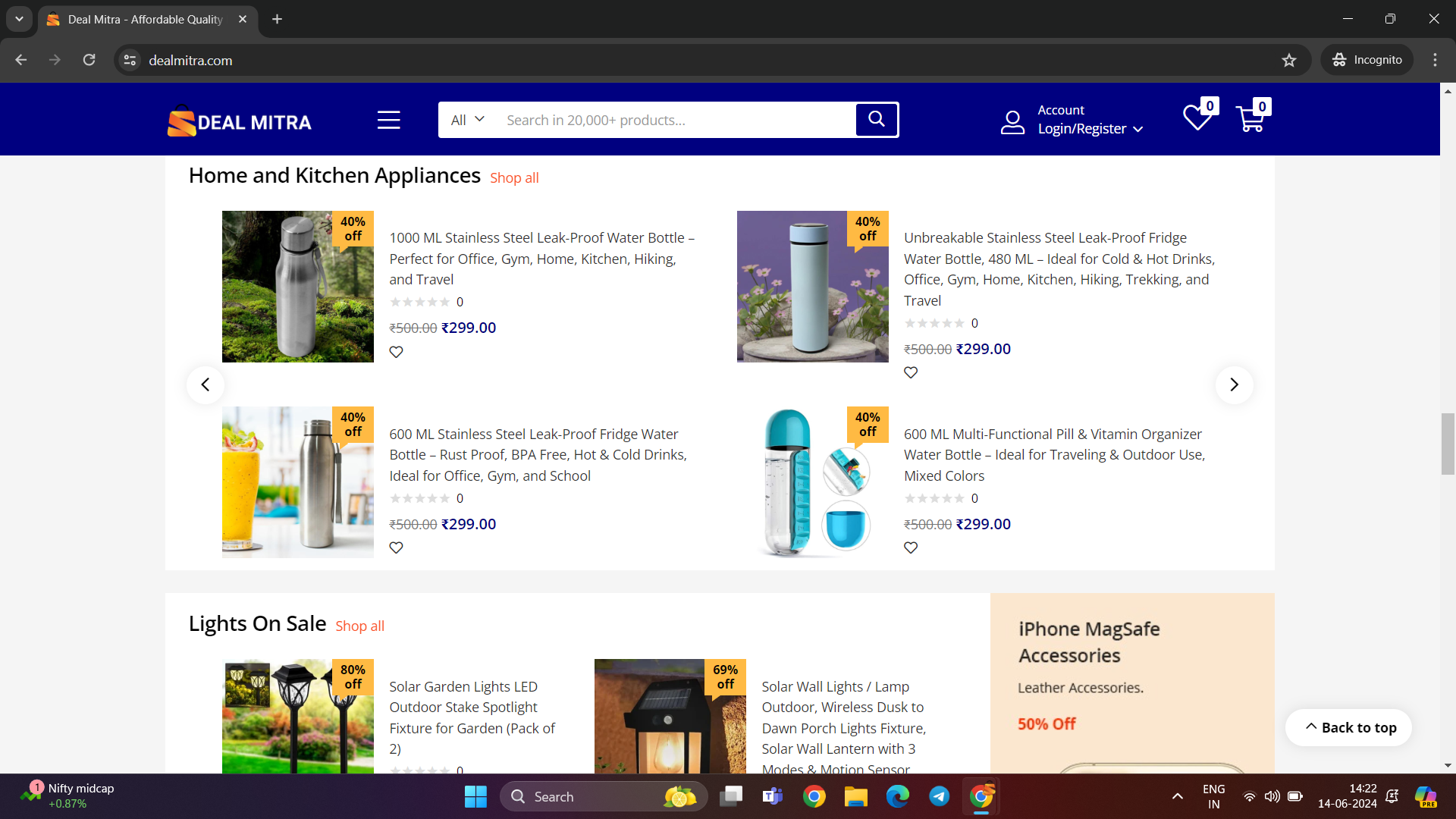
Task: Click the Back to top button
Action: 1349,727
